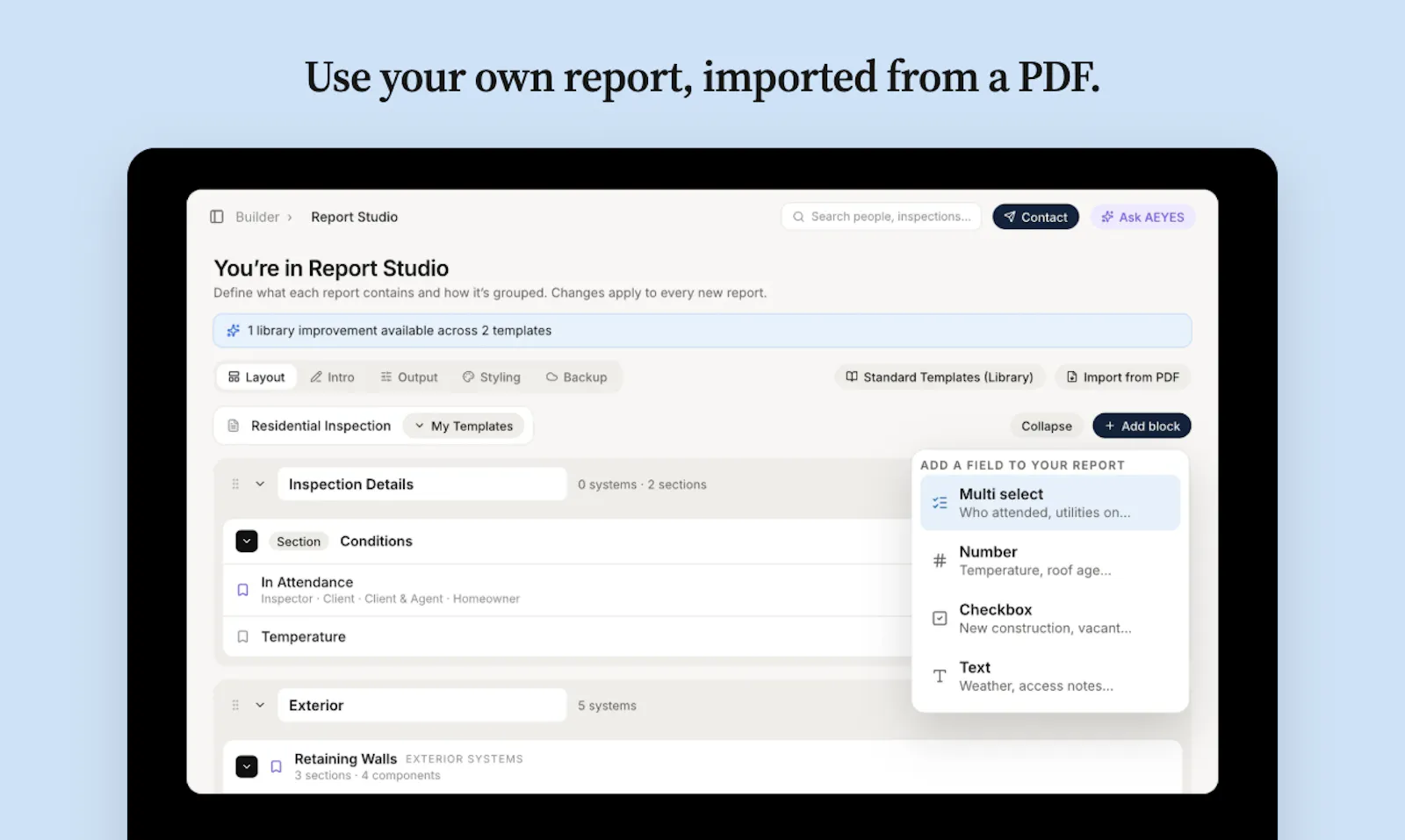Open the In Attendance field row
The width and height of the screenshot is (1405, 840).
point(567,590)
